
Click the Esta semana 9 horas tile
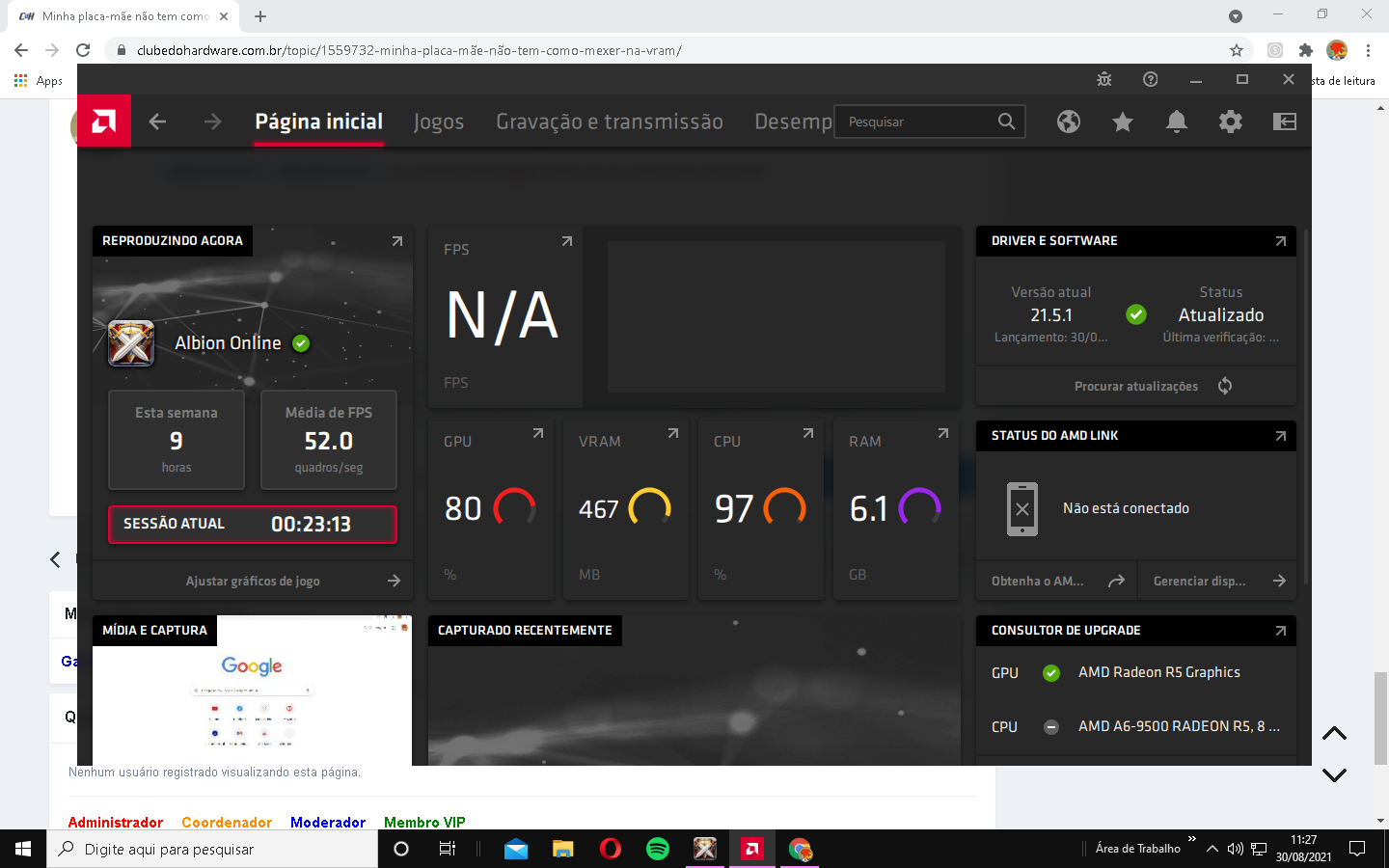pyautogui.click(x=177, y=440)
